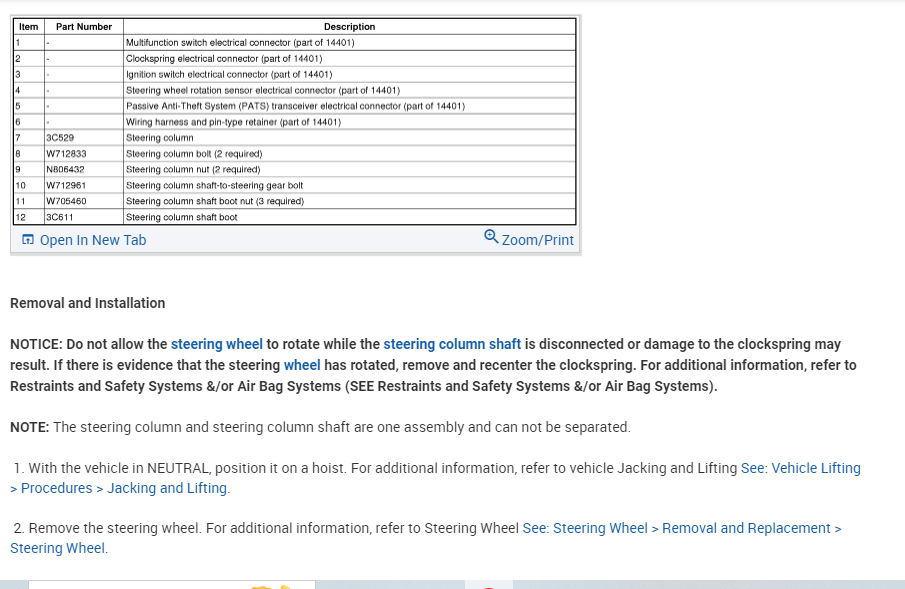Select part number W712961 cell
This screenshot has width=905, height=589.
(x=84, y=185)
